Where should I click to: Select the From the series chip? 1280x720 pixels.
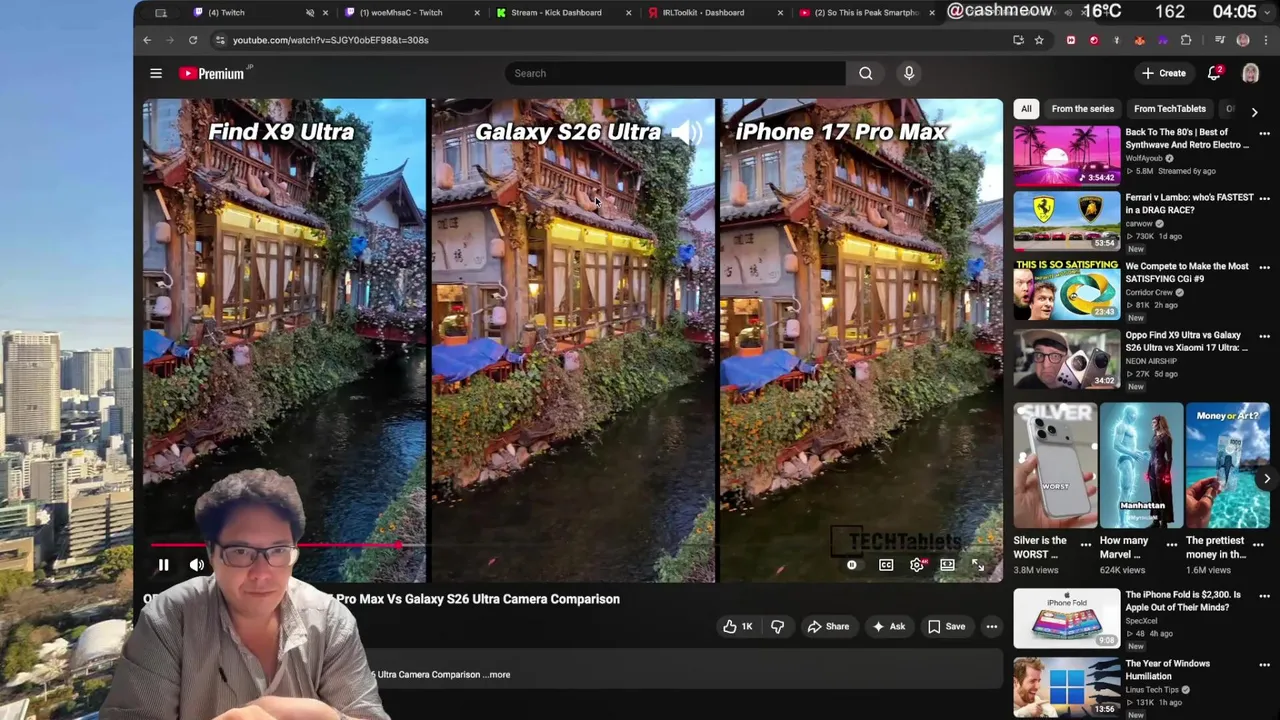(1082, 109)
